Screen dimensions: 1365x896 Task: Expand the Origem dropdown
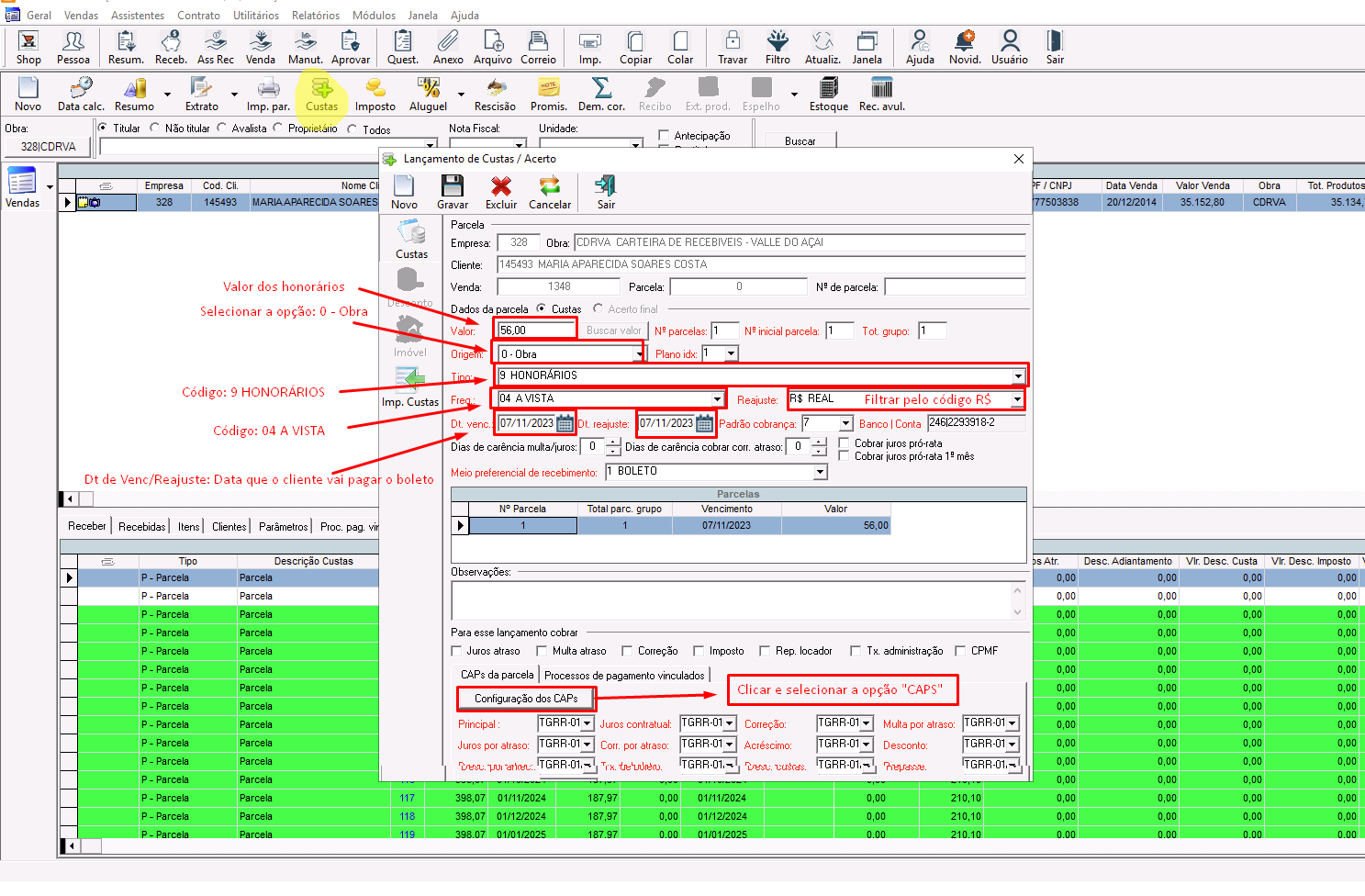click(x=639, y=354)
